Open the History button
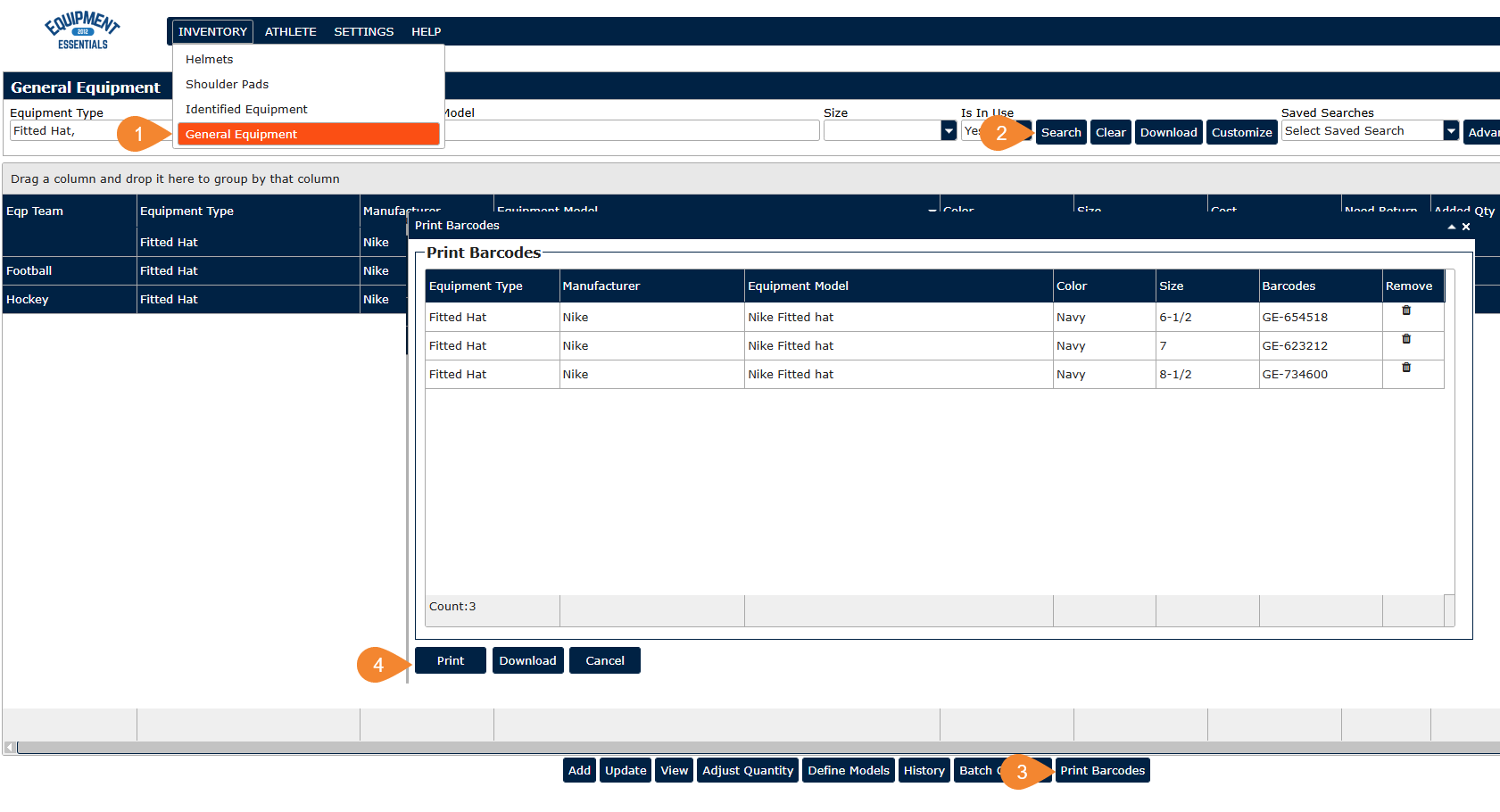 (924, 770)
